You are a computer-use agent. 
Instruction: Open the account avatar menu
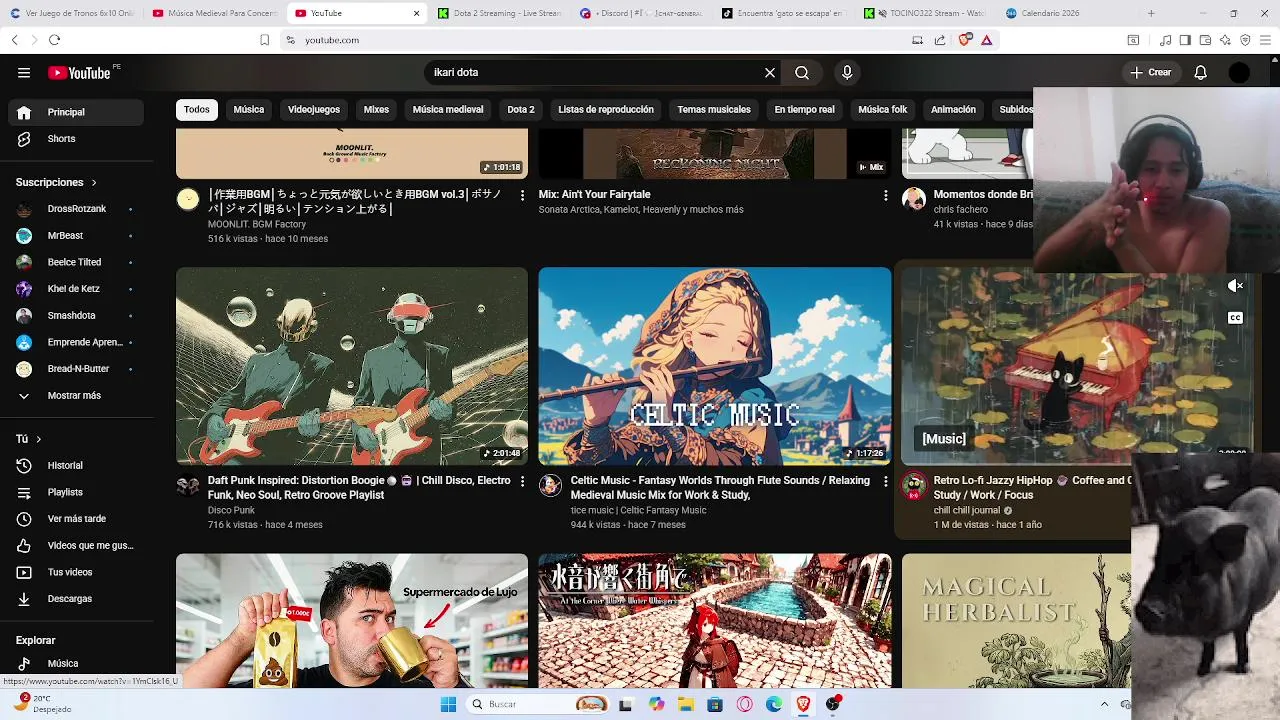pos(1239,72)
